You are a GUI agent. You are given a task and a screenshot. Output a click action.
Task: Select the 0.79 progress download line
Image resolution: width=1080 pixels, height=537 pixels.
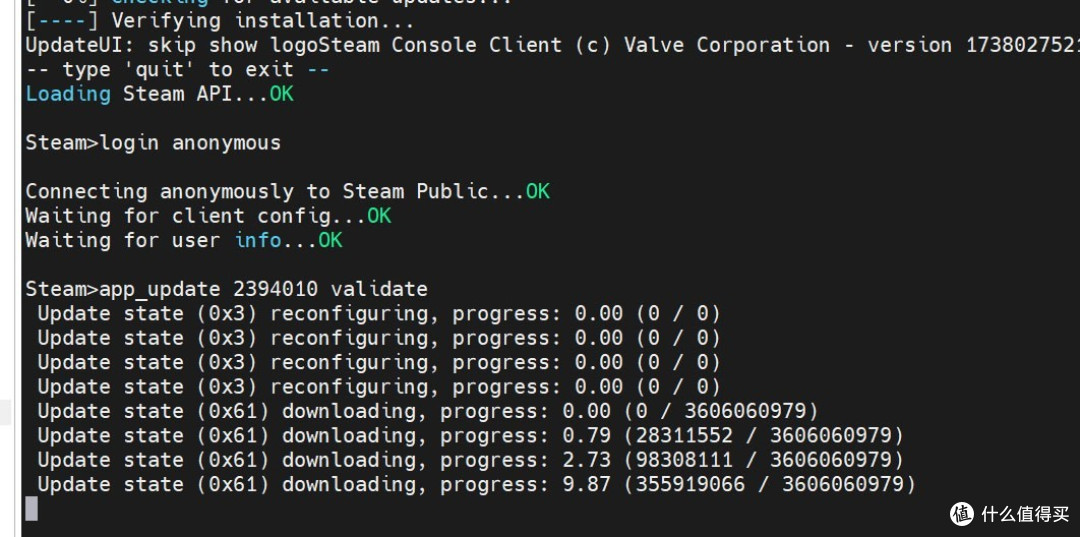tap(470, 435)
